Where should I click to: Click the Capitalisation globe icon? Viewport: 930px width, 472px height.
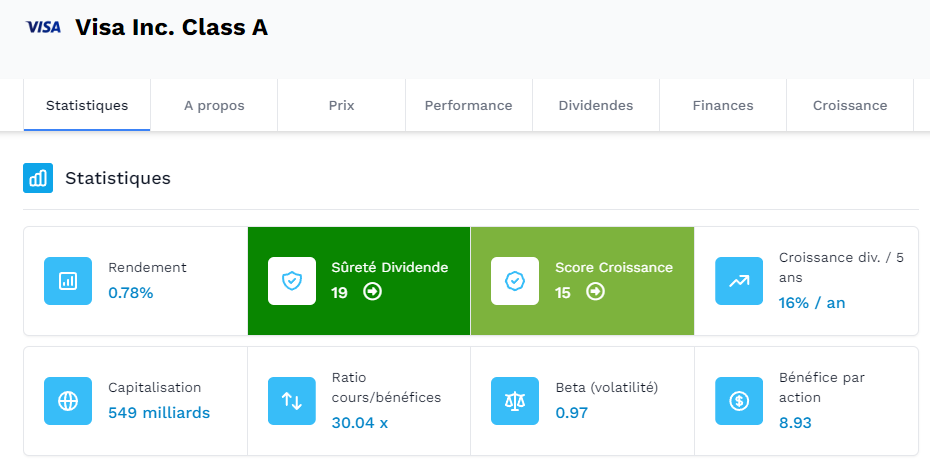coord(68,401)
